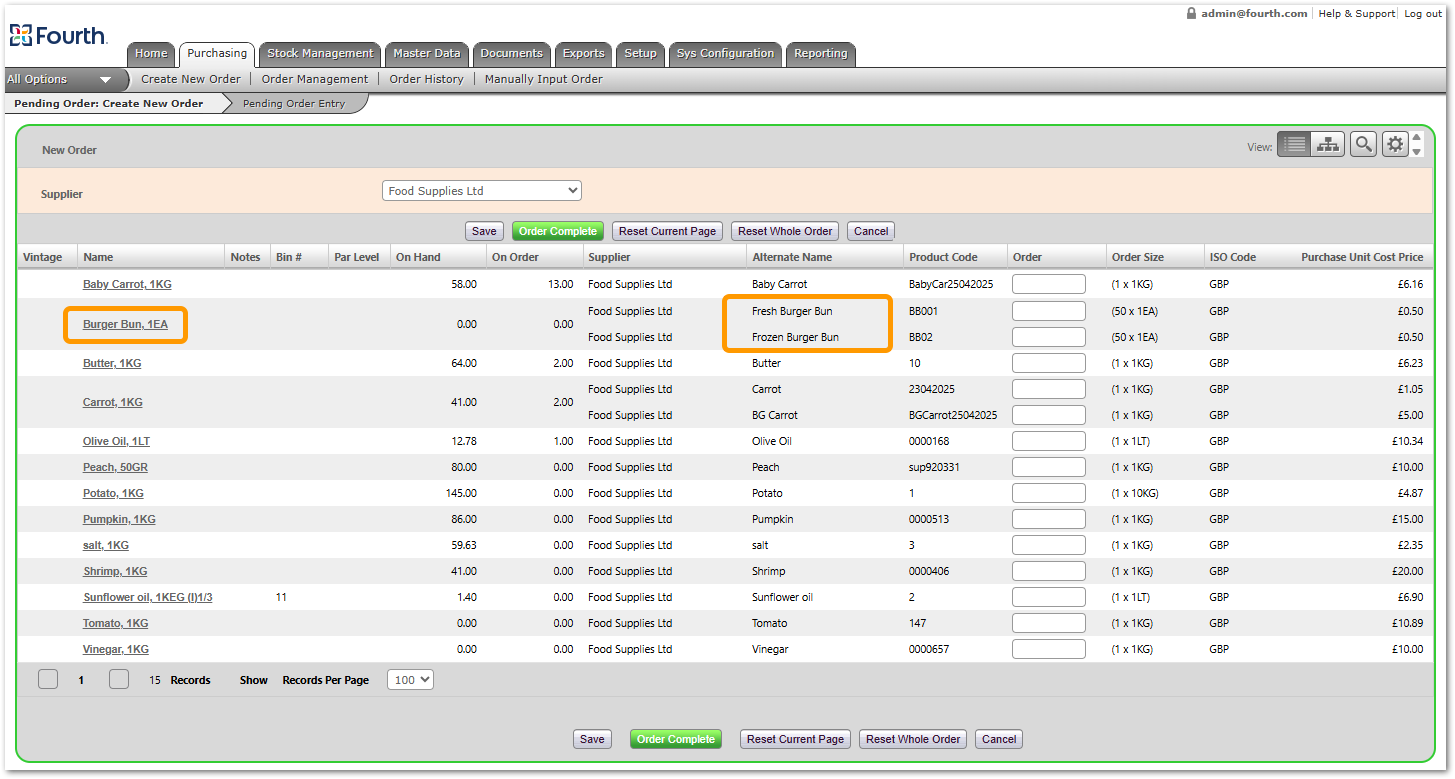Click top Reset Whole Order button
Viewport: 1455px width, 779px height.
785,231
